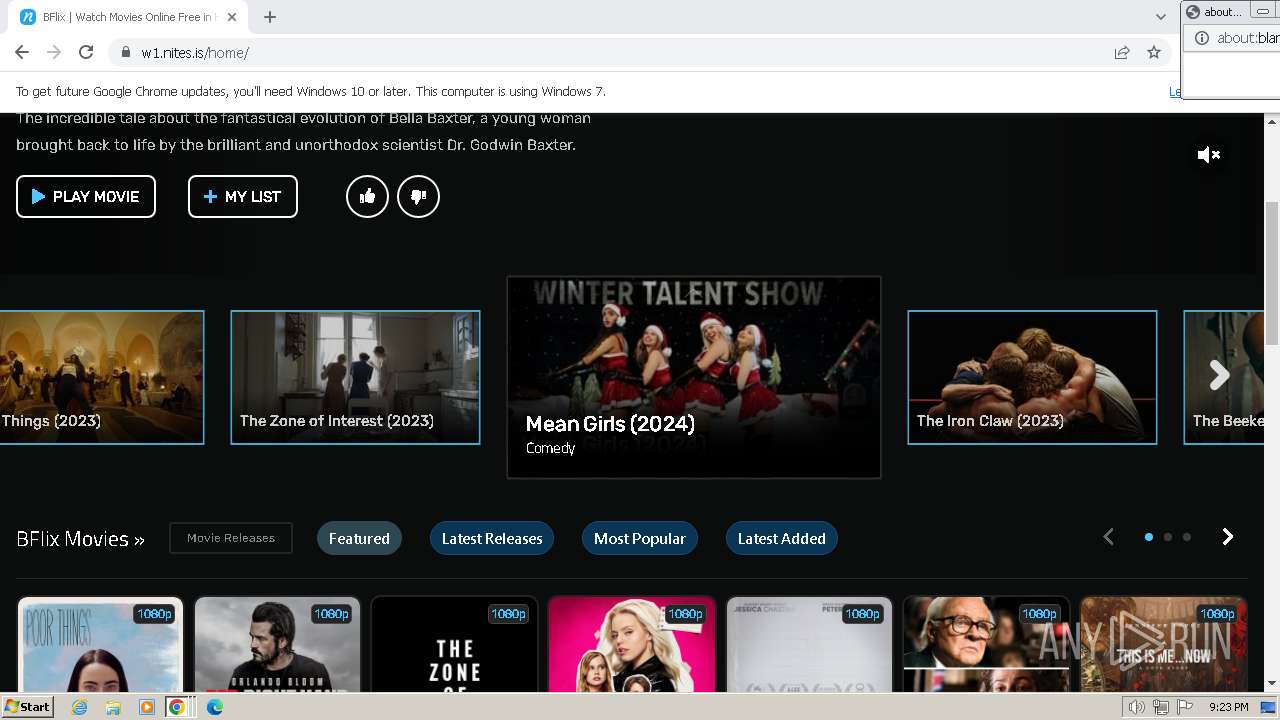Dislike the movie with thumbs down
This screenshot has height=720, width=1280.
[418, 196]
